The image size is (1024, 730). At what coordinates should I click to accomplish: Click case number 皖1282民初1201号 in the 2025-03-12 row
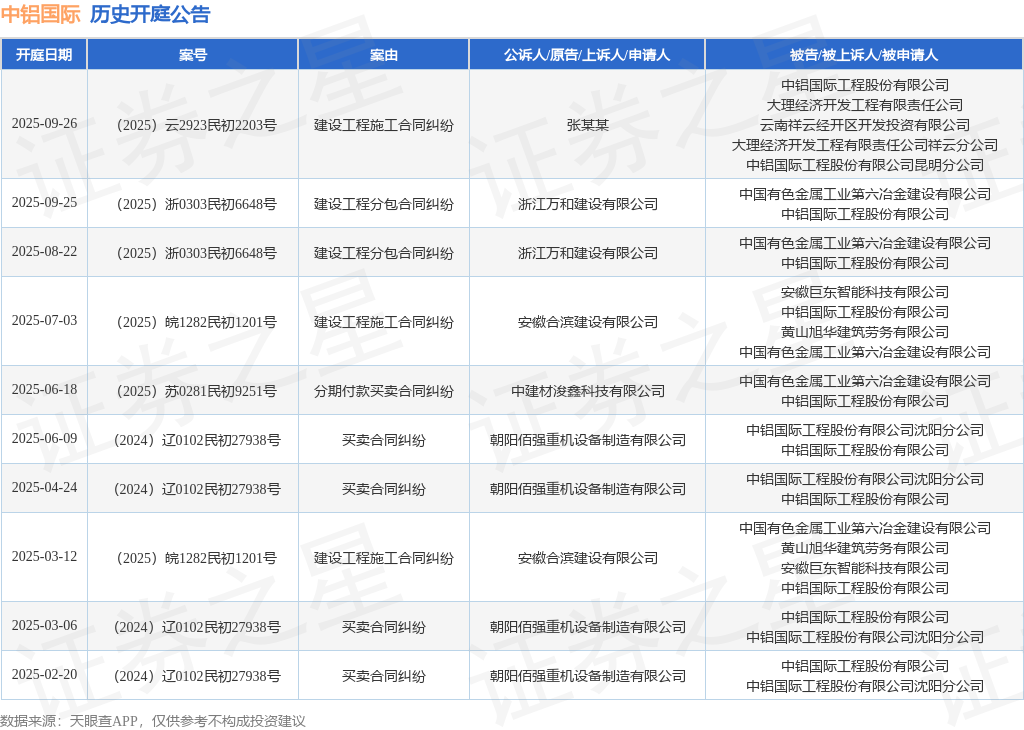click(x=196, y=559)
